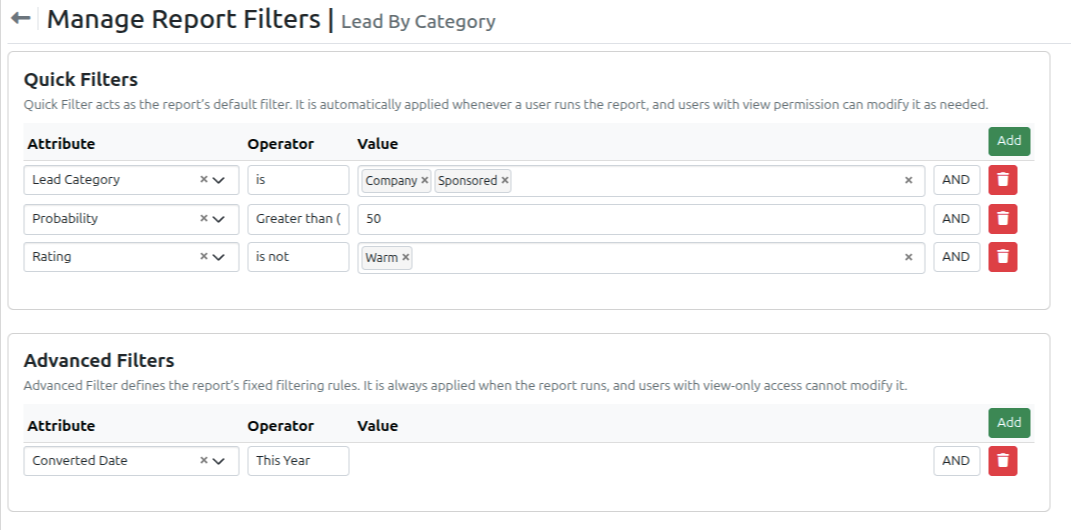The image size is (1071, 530).
Task: Clear the Probability attribute selection
Action: click(204, 219)
